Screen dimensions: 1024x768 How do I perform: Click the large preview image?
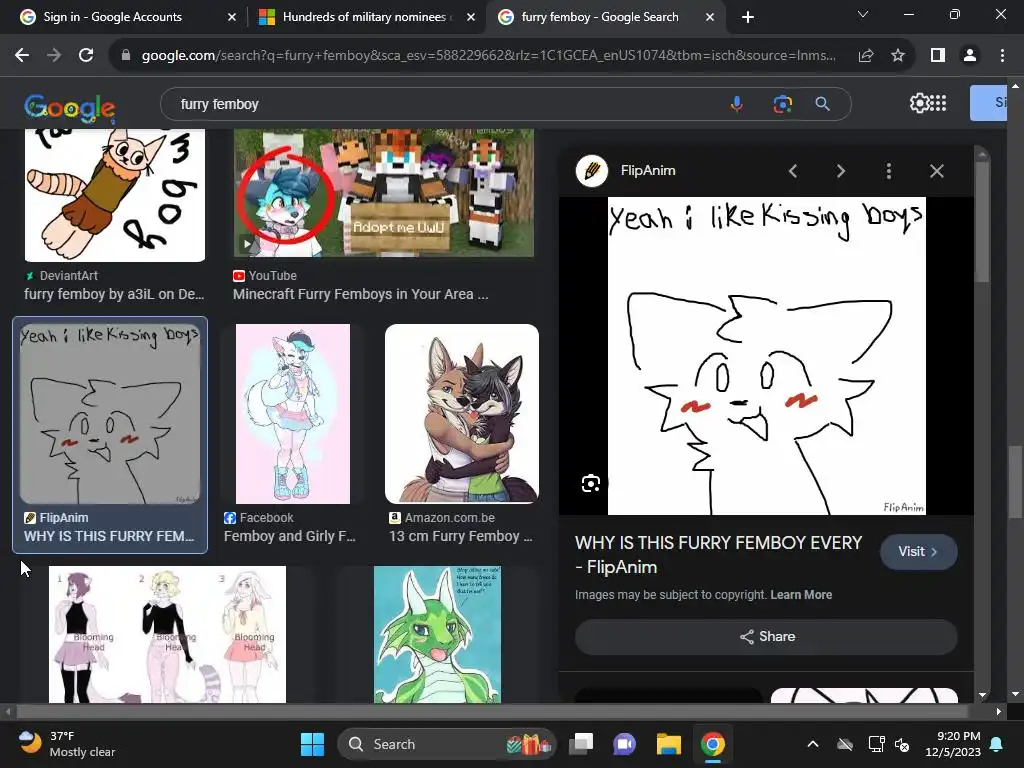point(767,356)
